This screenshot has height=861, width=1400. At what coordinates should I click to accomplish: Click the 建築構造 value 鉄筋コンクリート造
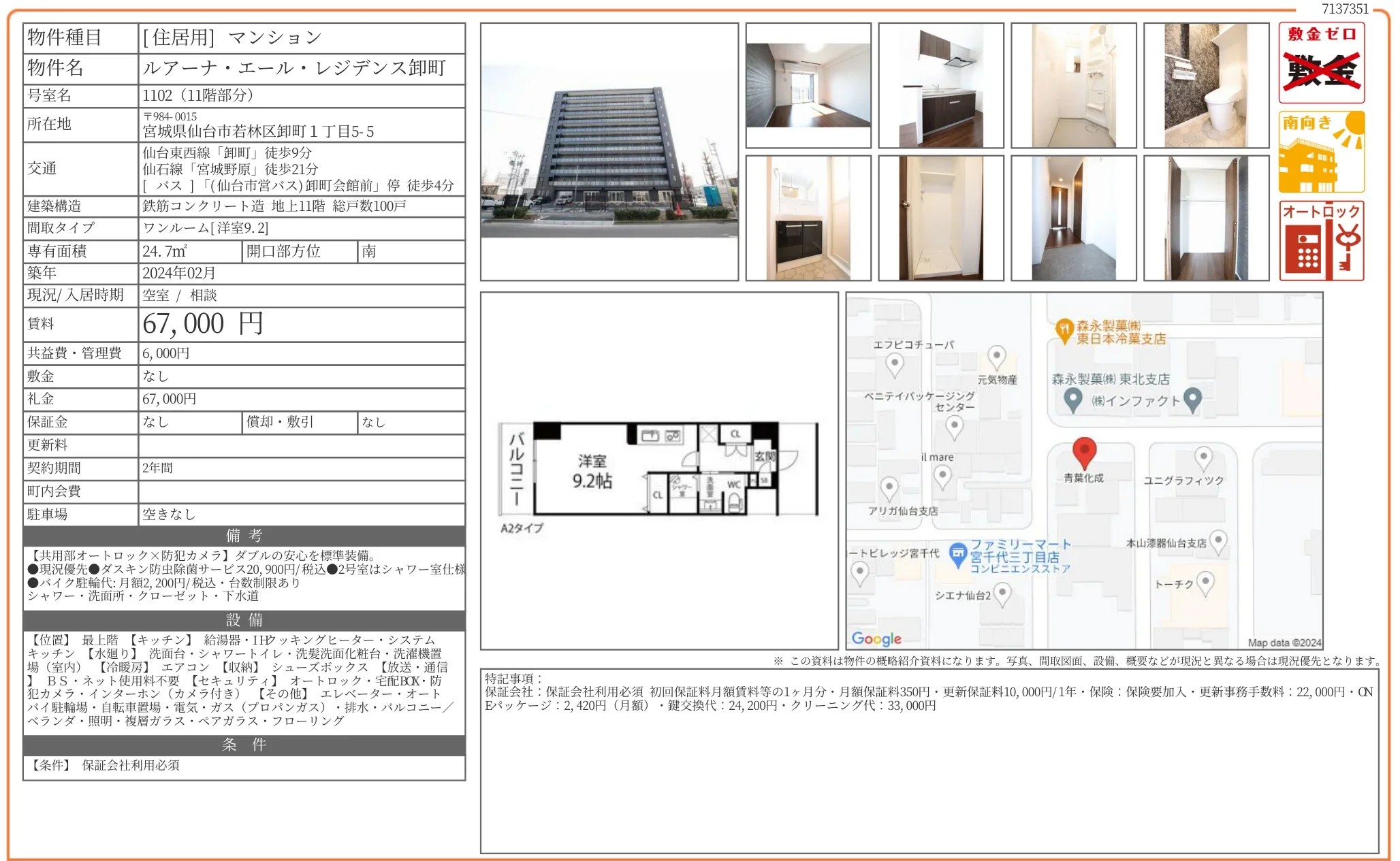pos(203,206)
